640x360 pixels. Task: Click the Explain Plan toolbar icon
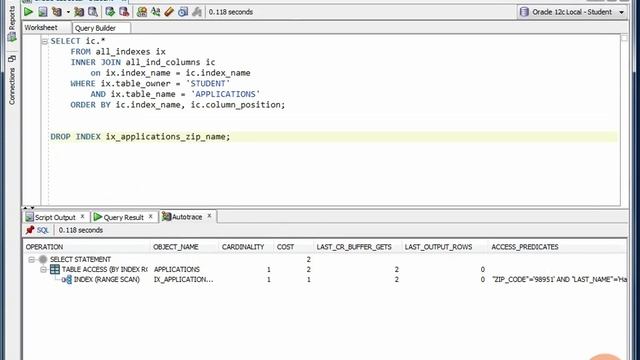pyautogui.click(x=79, y=12)
